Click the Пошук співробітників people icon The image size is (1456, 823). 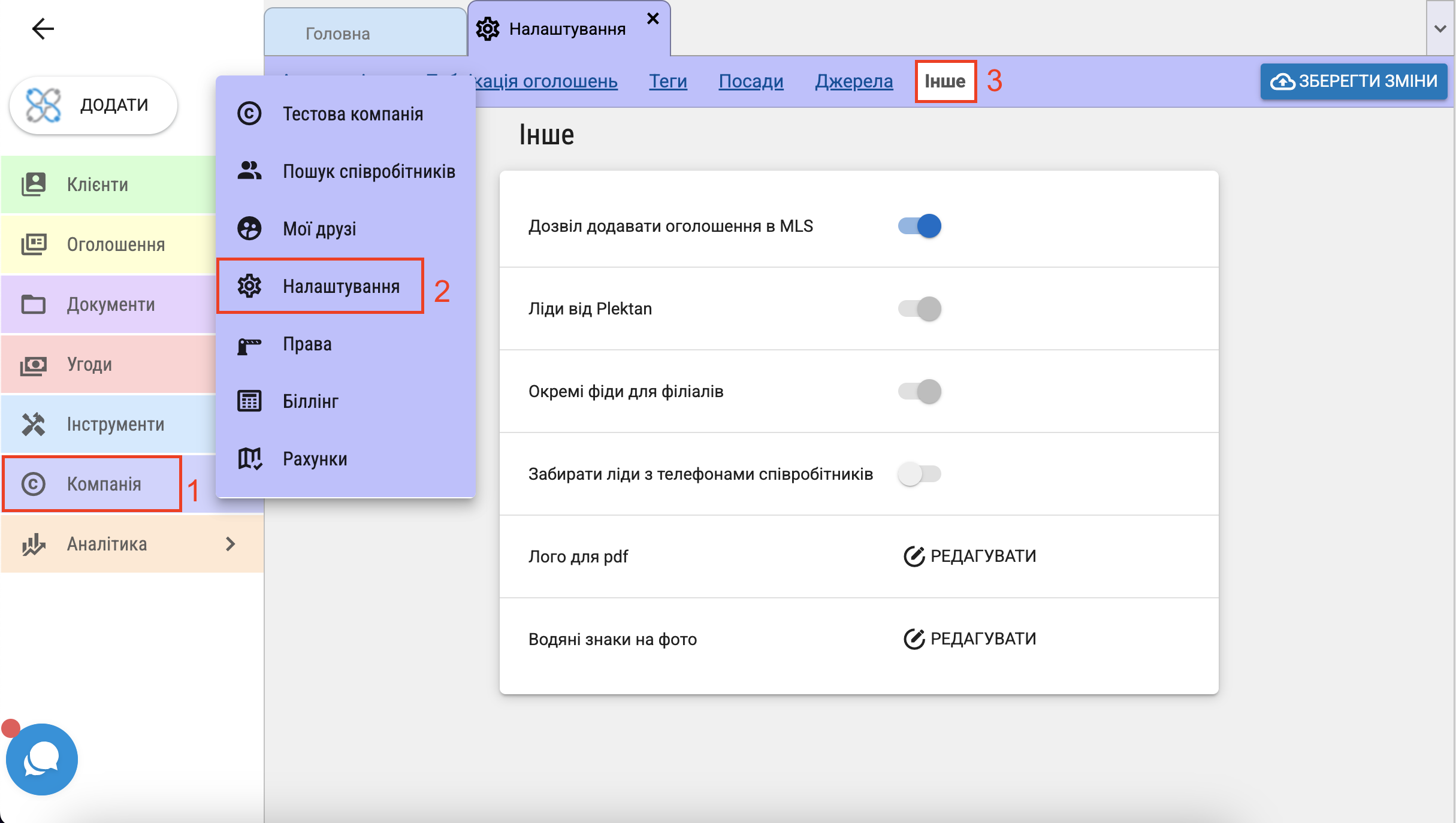point(249,171)
